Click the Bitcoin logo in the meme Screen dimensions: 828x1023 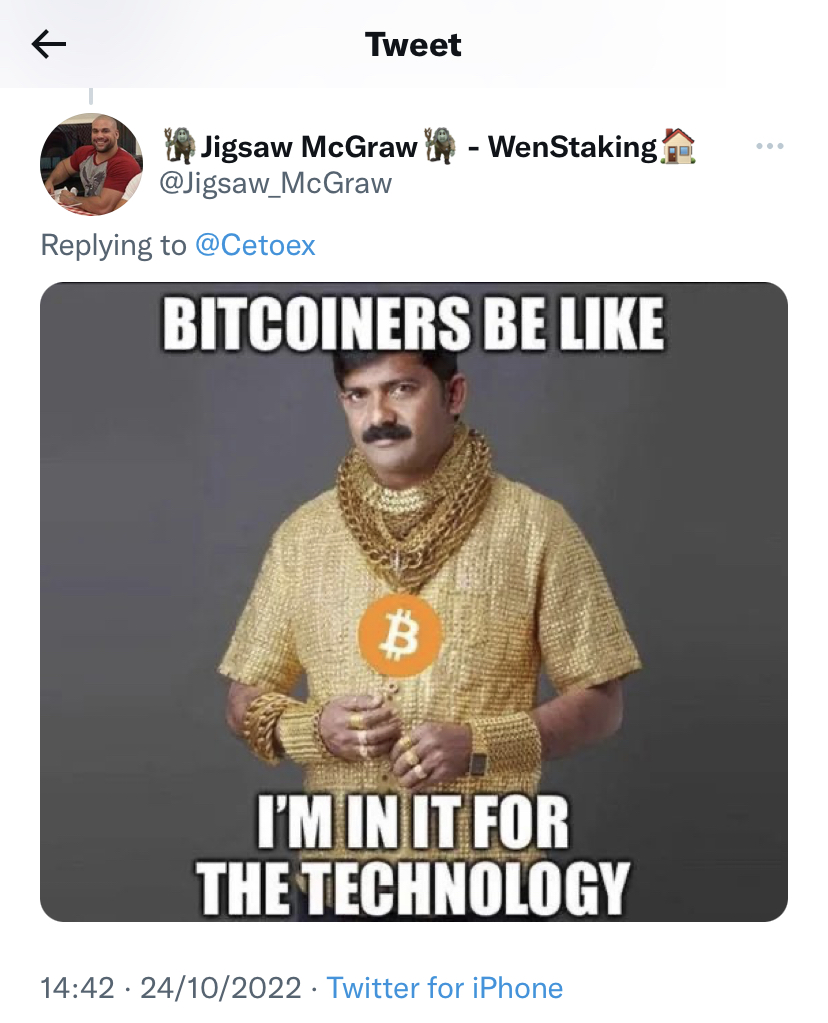(x=400, y=635)
